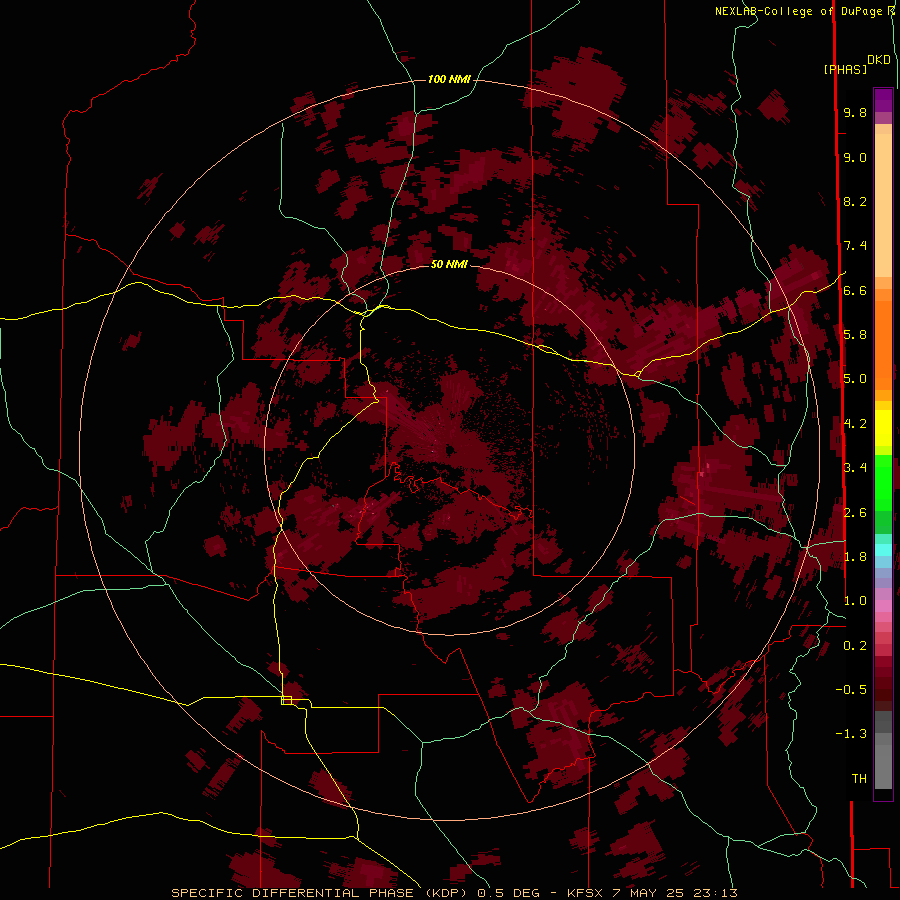The width and height of the screenshot is (900, 900).
Task: Click the -1.3 value on color scale
Action: coord(851,734)
